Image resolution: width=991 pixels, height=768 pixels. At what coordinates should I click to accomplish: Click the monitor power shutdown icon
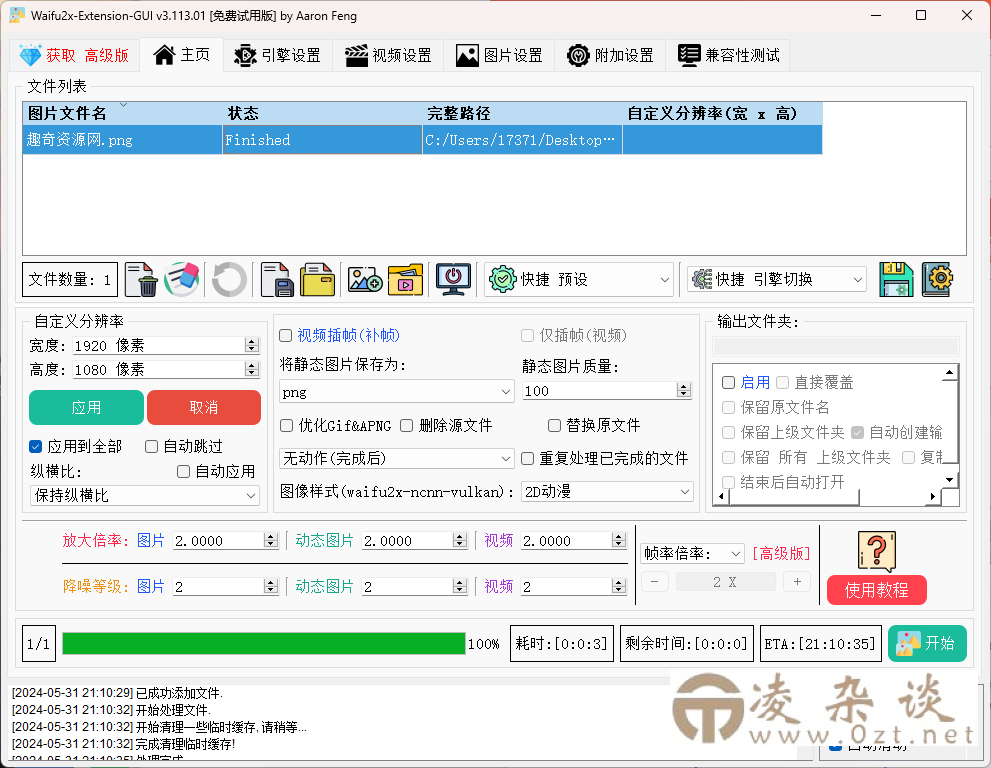coord(453,279)
